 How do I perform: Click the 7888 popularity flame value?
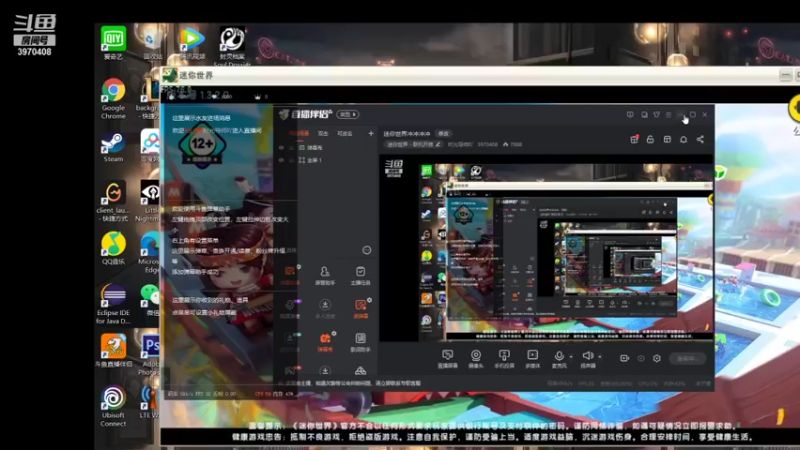[x=513, y=144]
